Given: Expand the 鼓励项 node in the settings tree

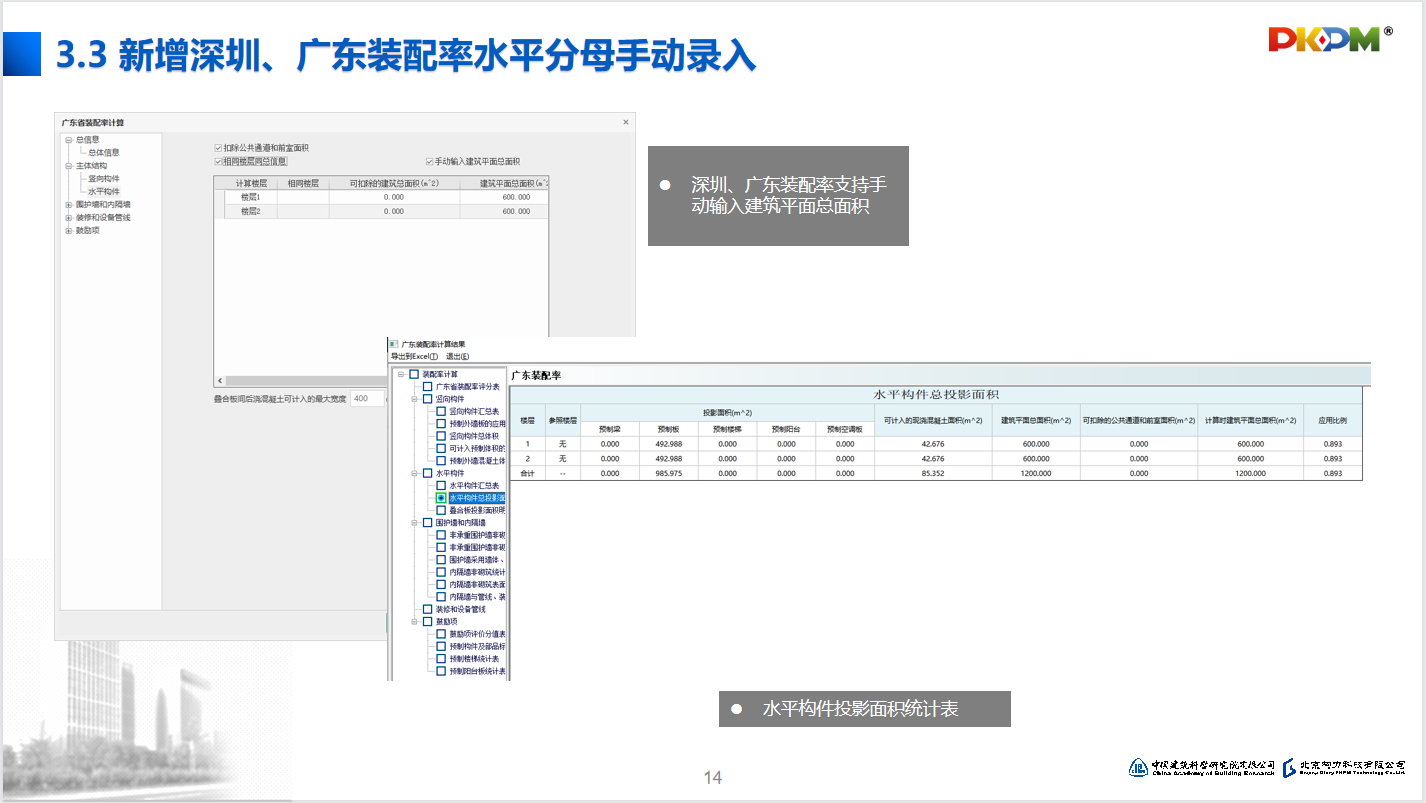Looking at the screenshot, I should tap(68, 230).
